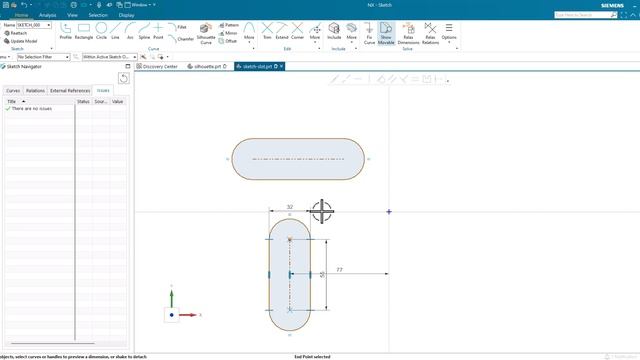Open the Analysis ribbon tab
640x360 pixels.
tap(47, 15)
